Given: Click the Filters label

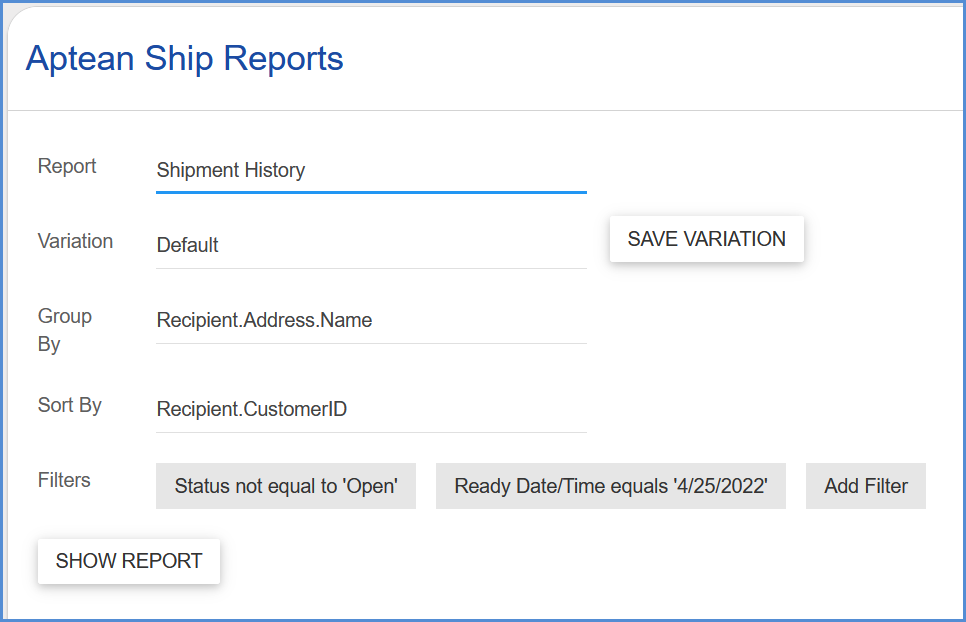Looking at the screenshot, I should pyautogui.click(x=64, y=480).
